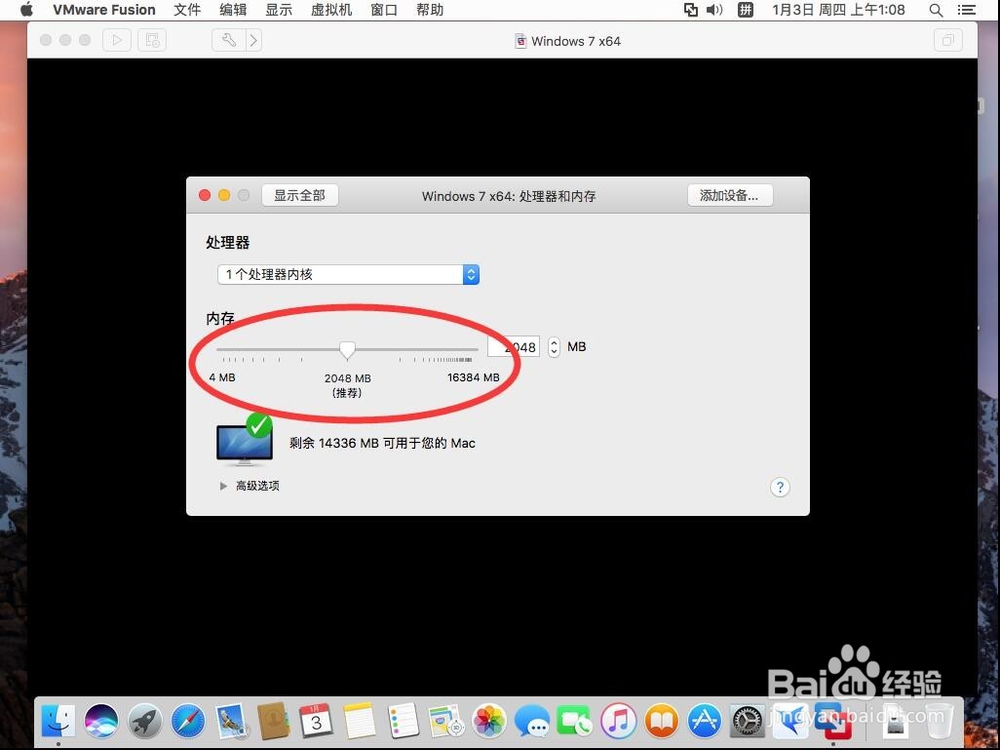Open Safari from the dock
The height and width of the screenshot is (750, 1000).
(x=188, y=721)
